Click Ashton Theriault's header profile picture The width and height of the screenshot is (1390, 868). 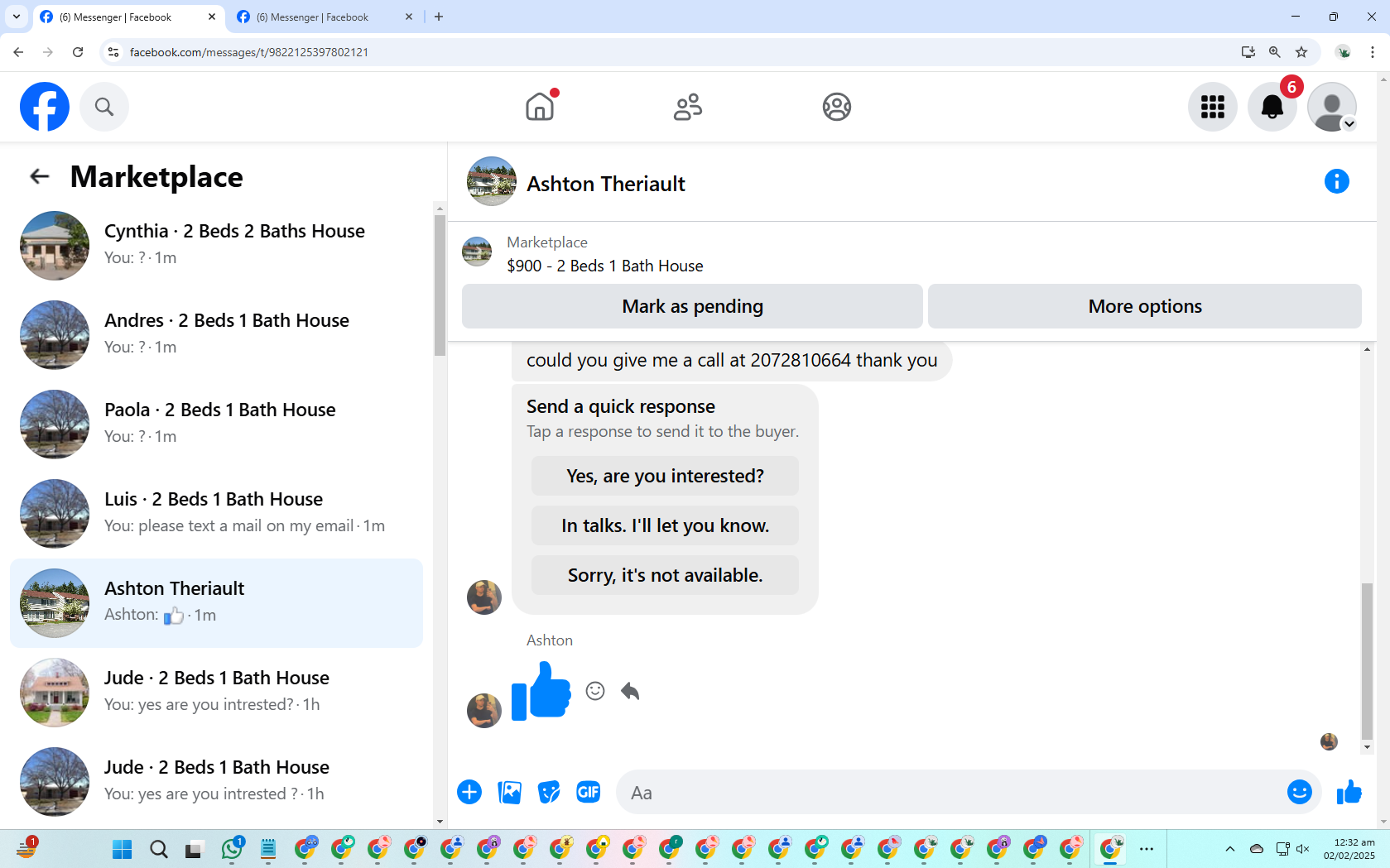point(492,181)
